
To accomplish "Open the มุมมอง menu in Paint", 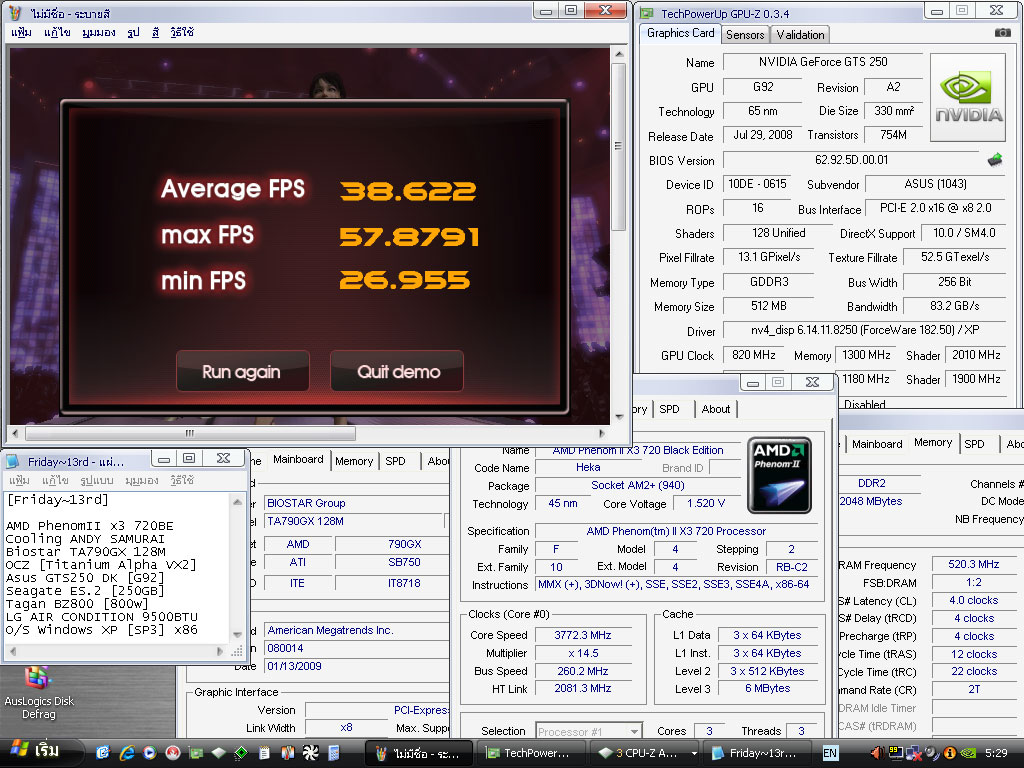I will [99, 32].
